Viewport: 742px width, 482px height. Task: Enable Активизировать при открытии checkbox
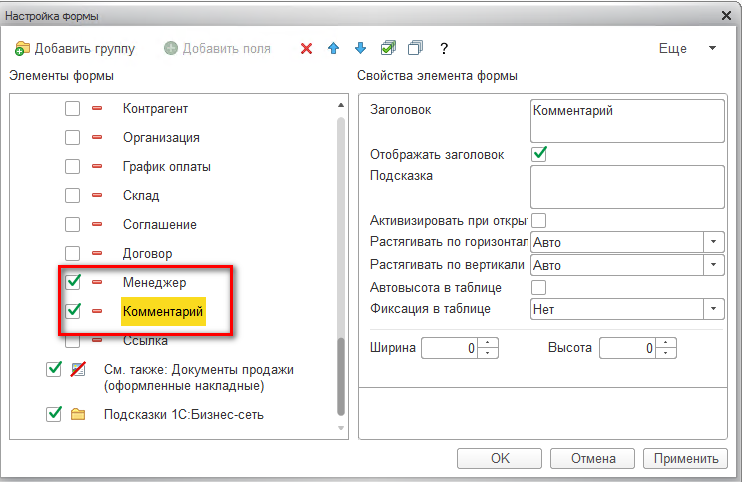(x=539, y=220)
